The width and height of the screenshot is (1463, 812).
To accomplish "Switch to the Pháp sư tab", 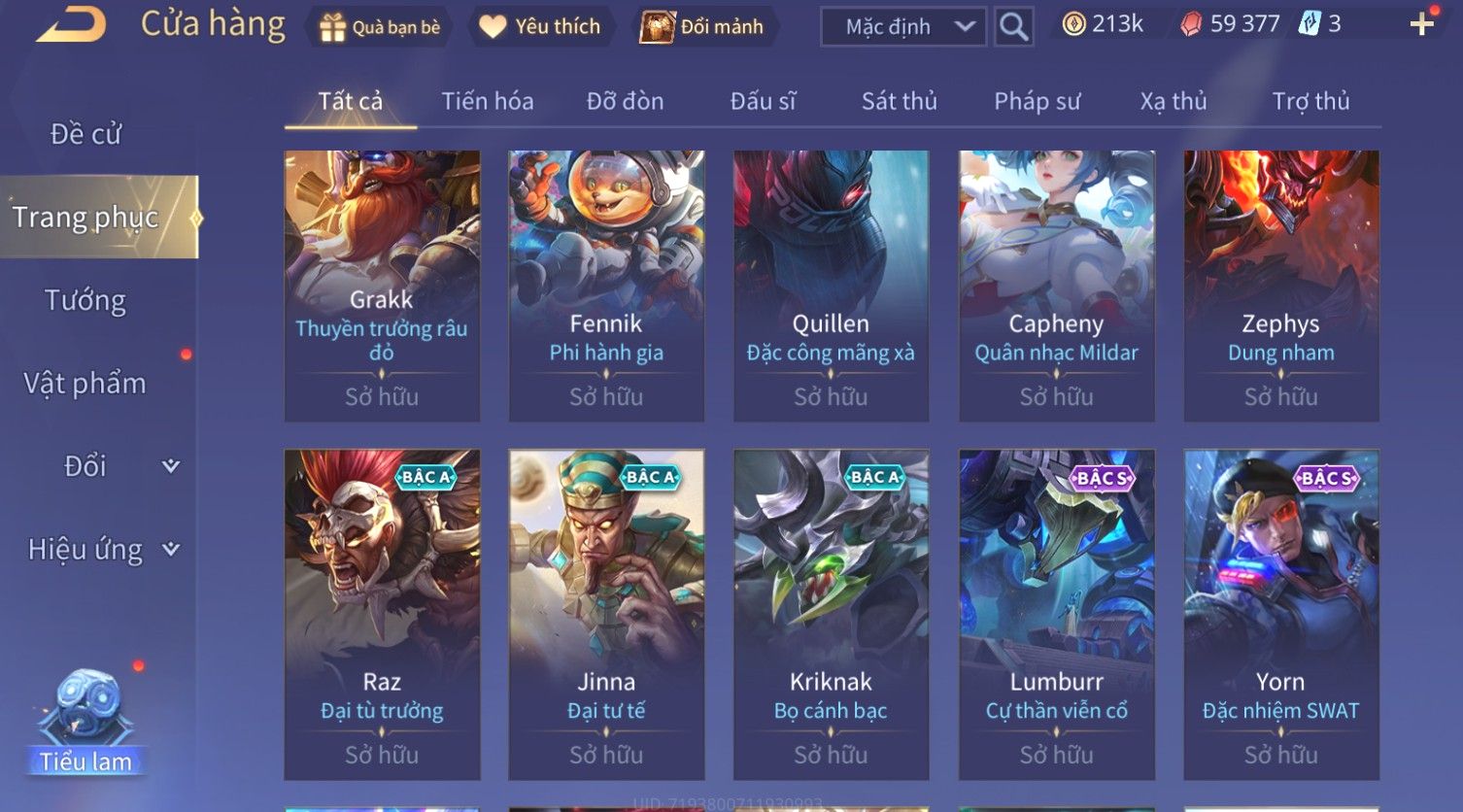I will pos(1037,101).
